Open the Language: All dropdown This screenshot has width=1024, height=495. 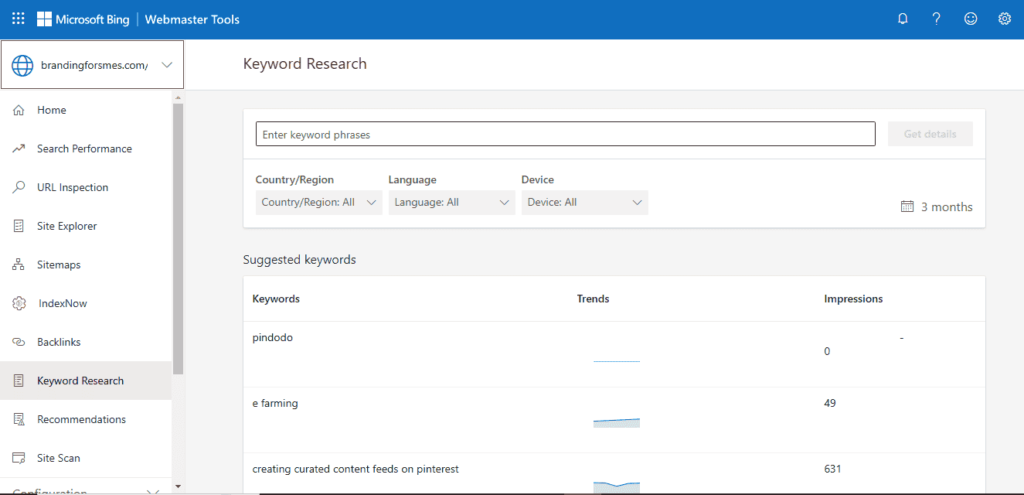pos(451,202)
